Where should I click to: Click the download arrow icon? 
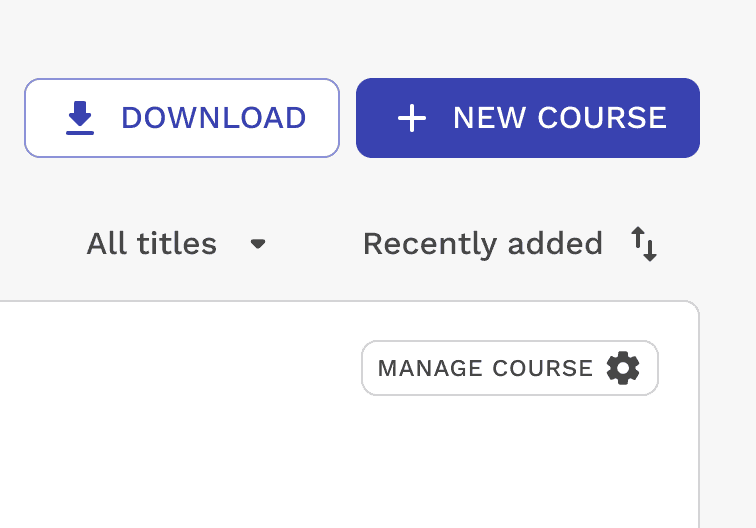click(x=80, y=118)
